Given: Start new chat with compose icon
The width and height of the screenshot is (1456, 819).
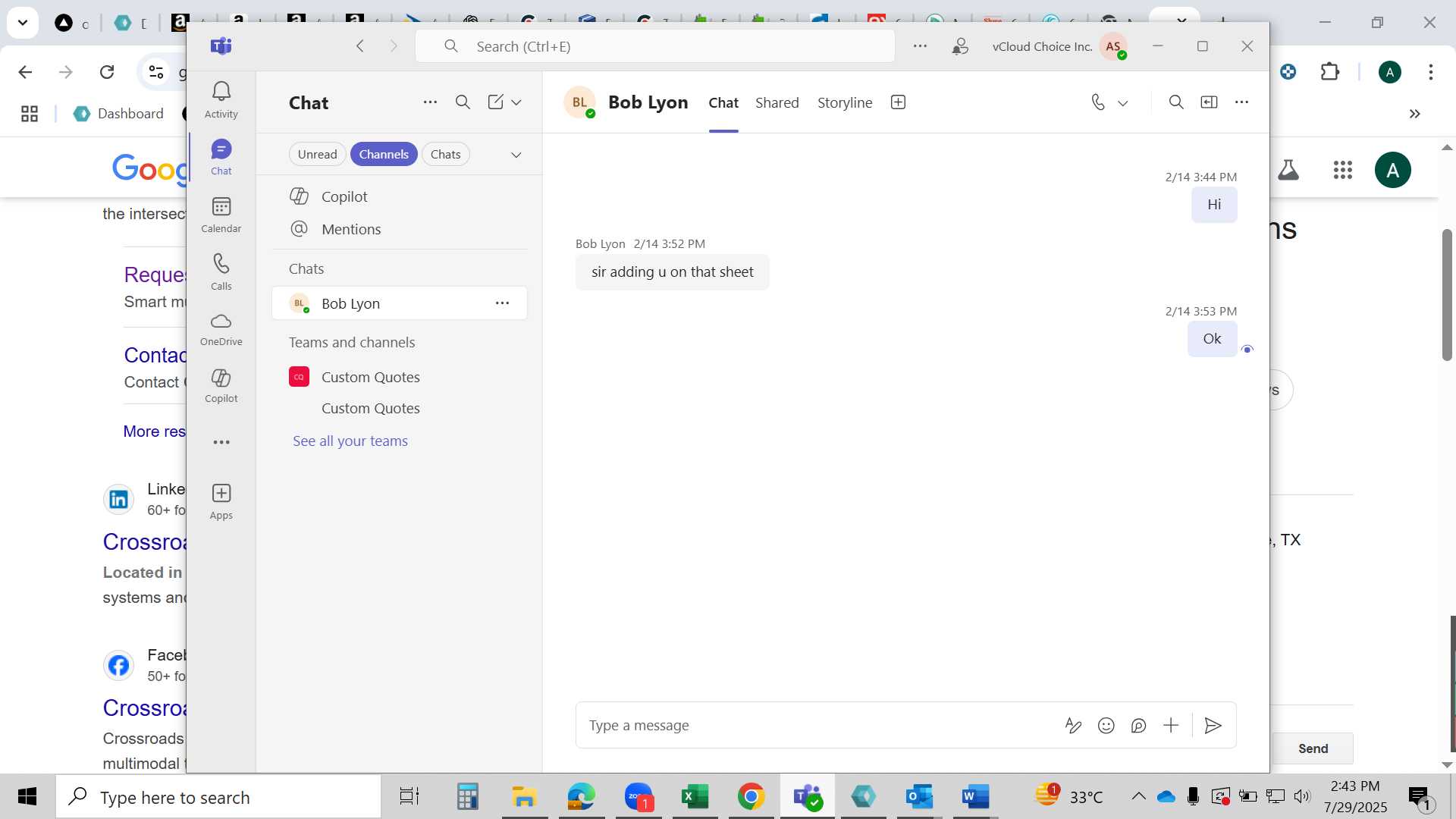Looking at the screenshot, I should pyautogui.click(x=495, y=102).
